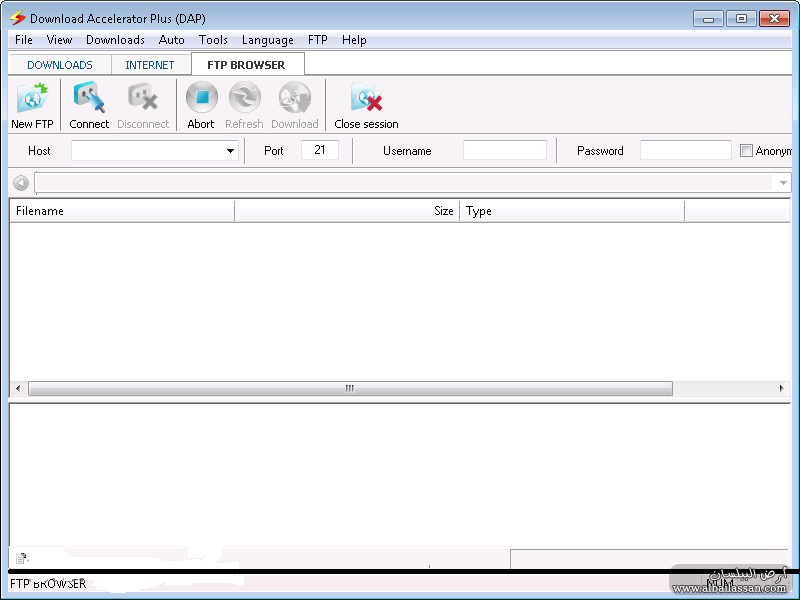
Task: Open the File menu
Action: click(24, 40)
